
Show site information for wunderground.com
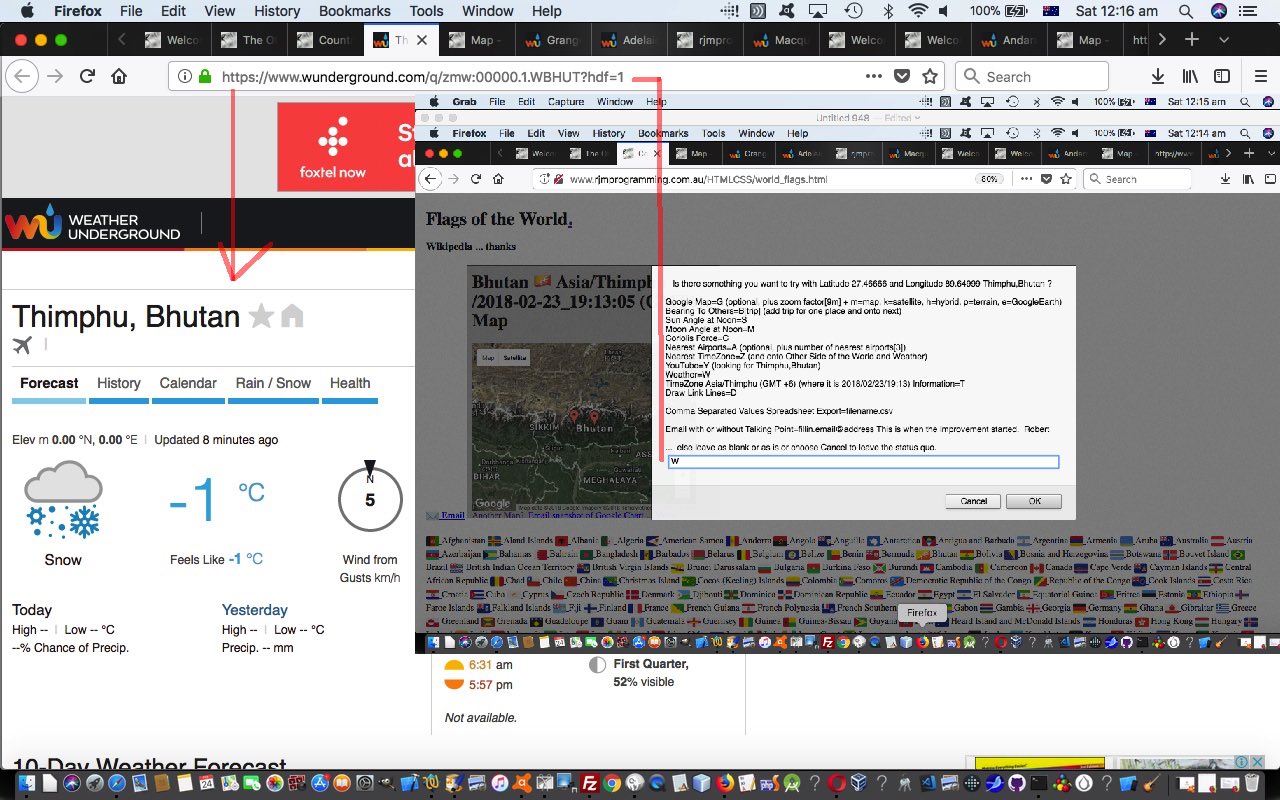pos(184,76)
